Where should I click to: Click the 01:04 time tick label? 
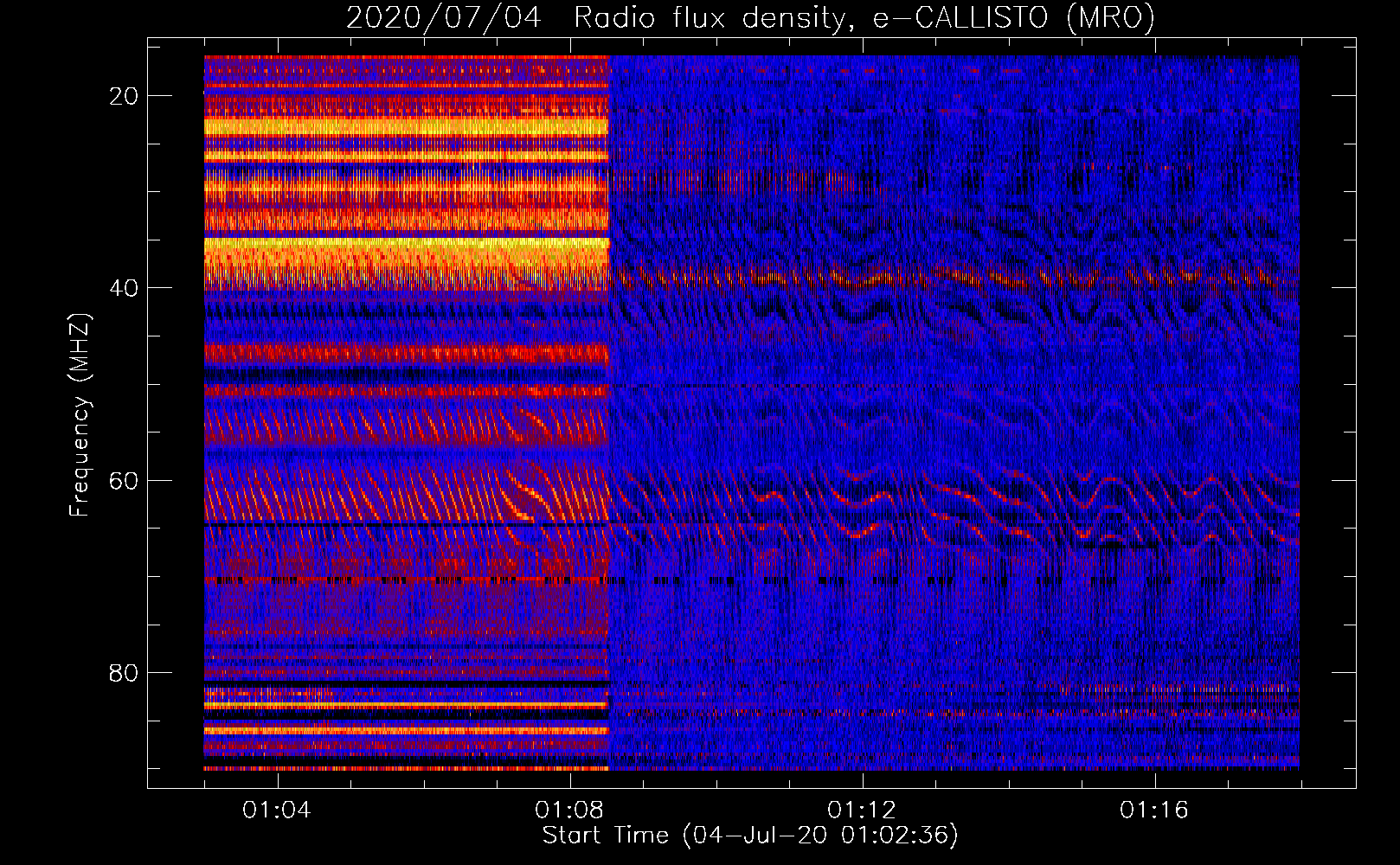[x=277, y=811]
